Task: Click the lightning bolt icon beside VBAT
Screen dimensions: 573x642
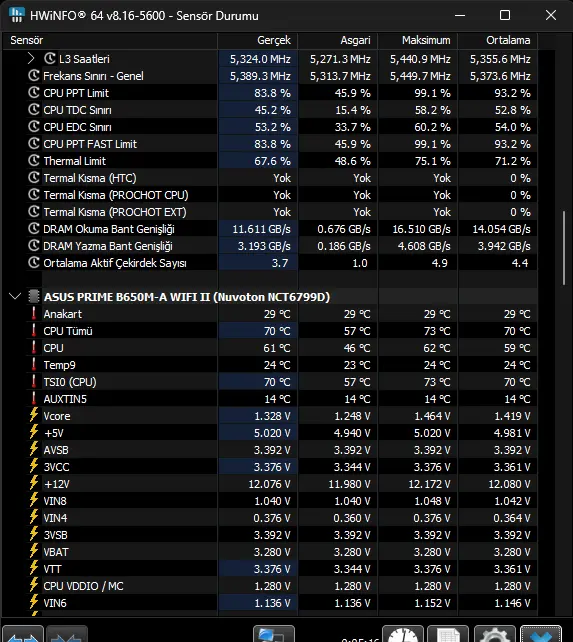Action: point(34,552)
